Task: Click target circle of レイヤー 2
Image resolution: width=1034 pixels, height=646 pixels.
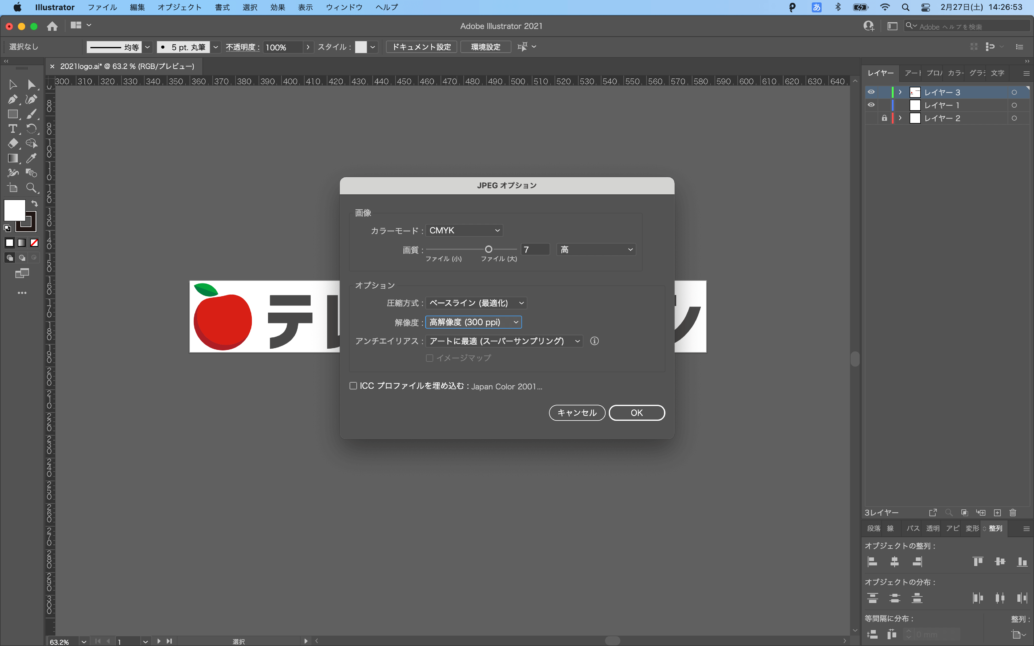Action: point(1014,119)
